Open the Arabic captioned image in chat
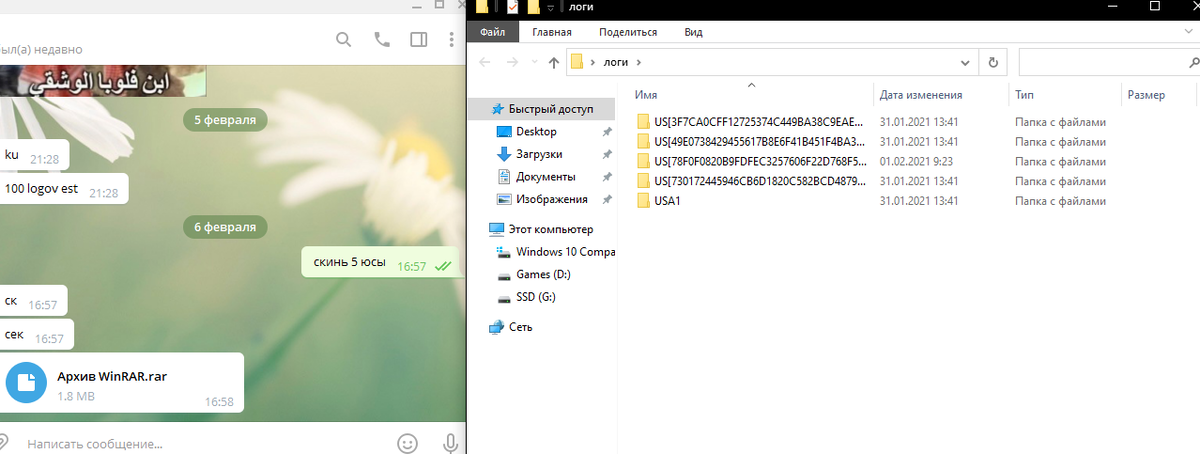Screen dimensions: 1200x454 [103, 81]
